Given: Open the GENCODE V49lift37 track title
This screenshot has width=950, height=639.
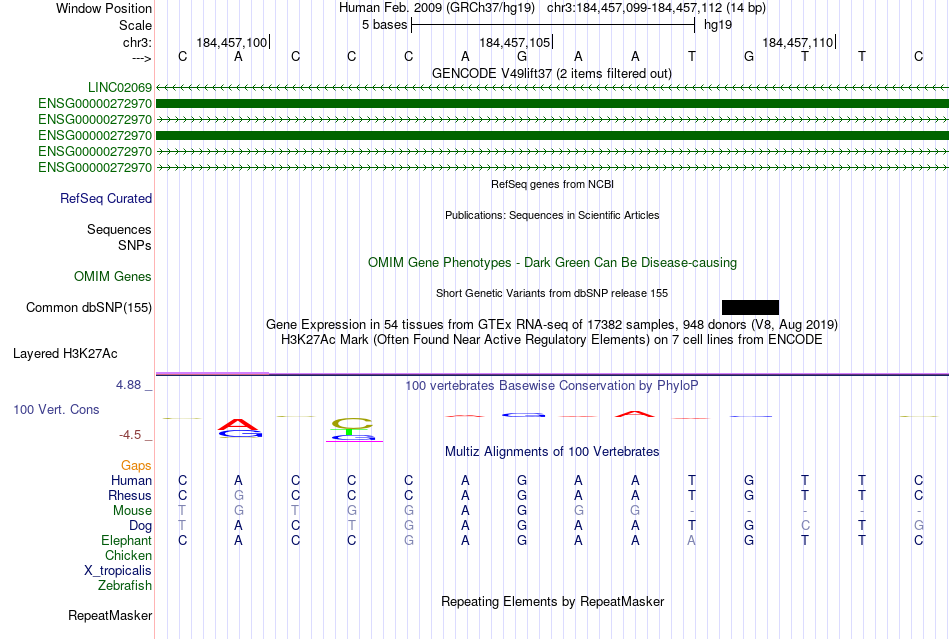Looking at the screenshot, I should pos(552,73).
